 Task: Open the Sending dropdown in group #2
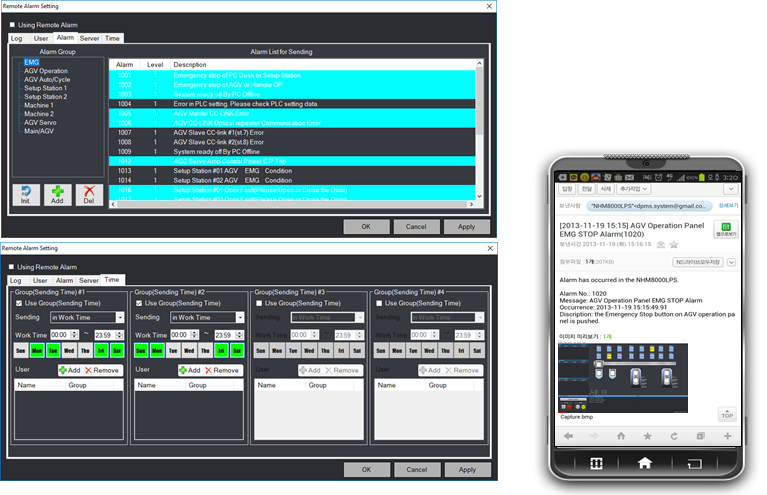(x=240, y=317)
